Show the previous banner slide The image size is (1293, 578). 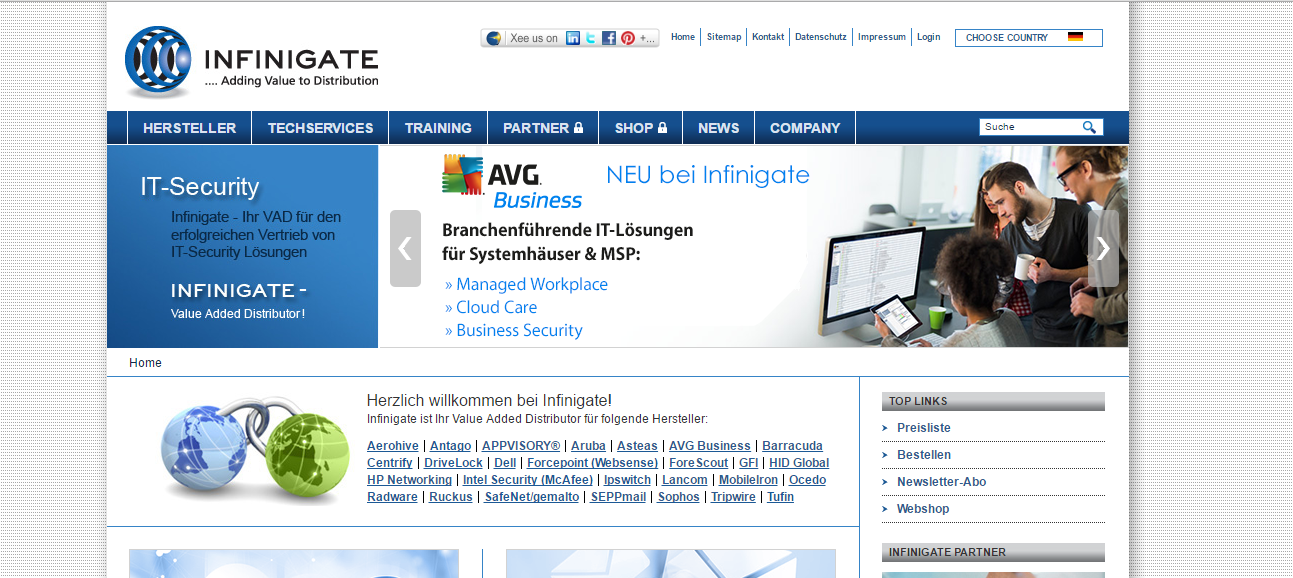coord(405,248)
